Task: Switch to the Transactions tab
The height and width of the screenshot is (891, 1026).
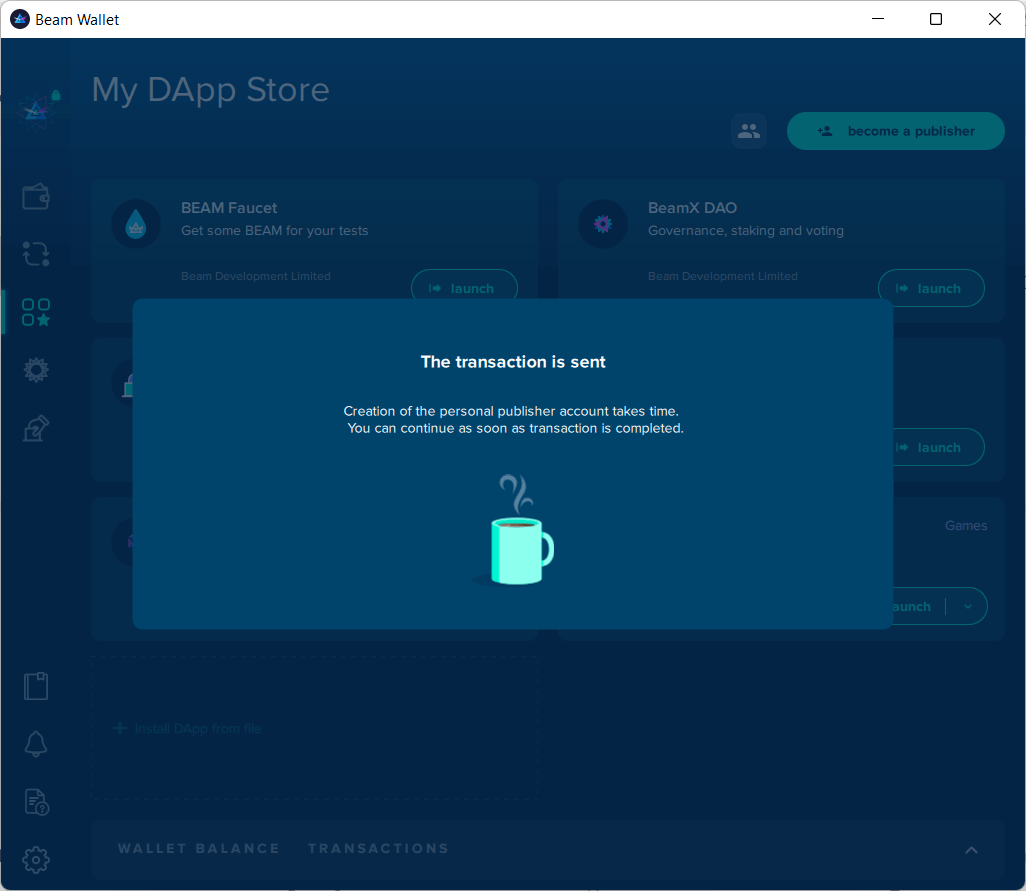Action: 378,849
